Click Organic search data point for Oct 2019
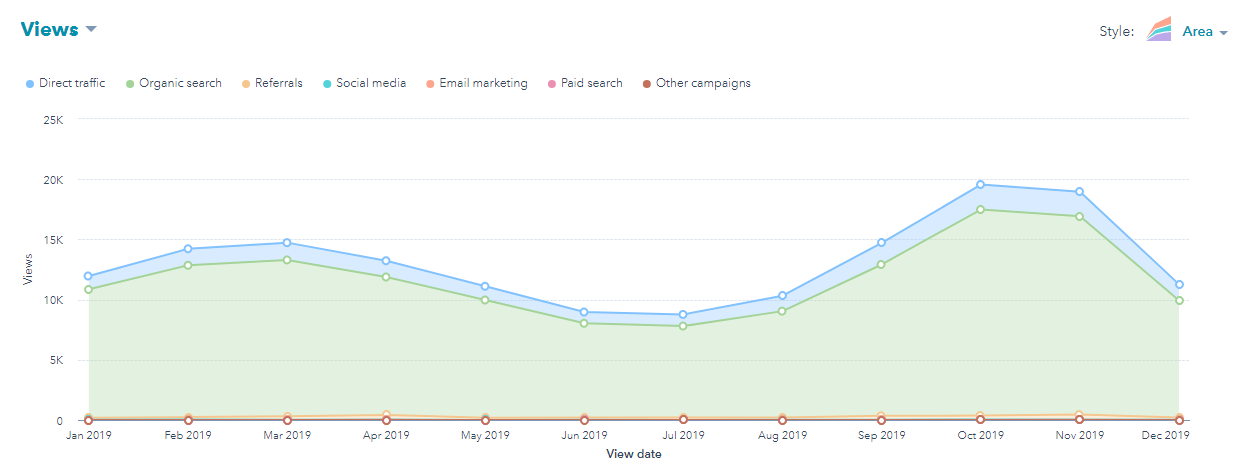 (x=981, y=210)
